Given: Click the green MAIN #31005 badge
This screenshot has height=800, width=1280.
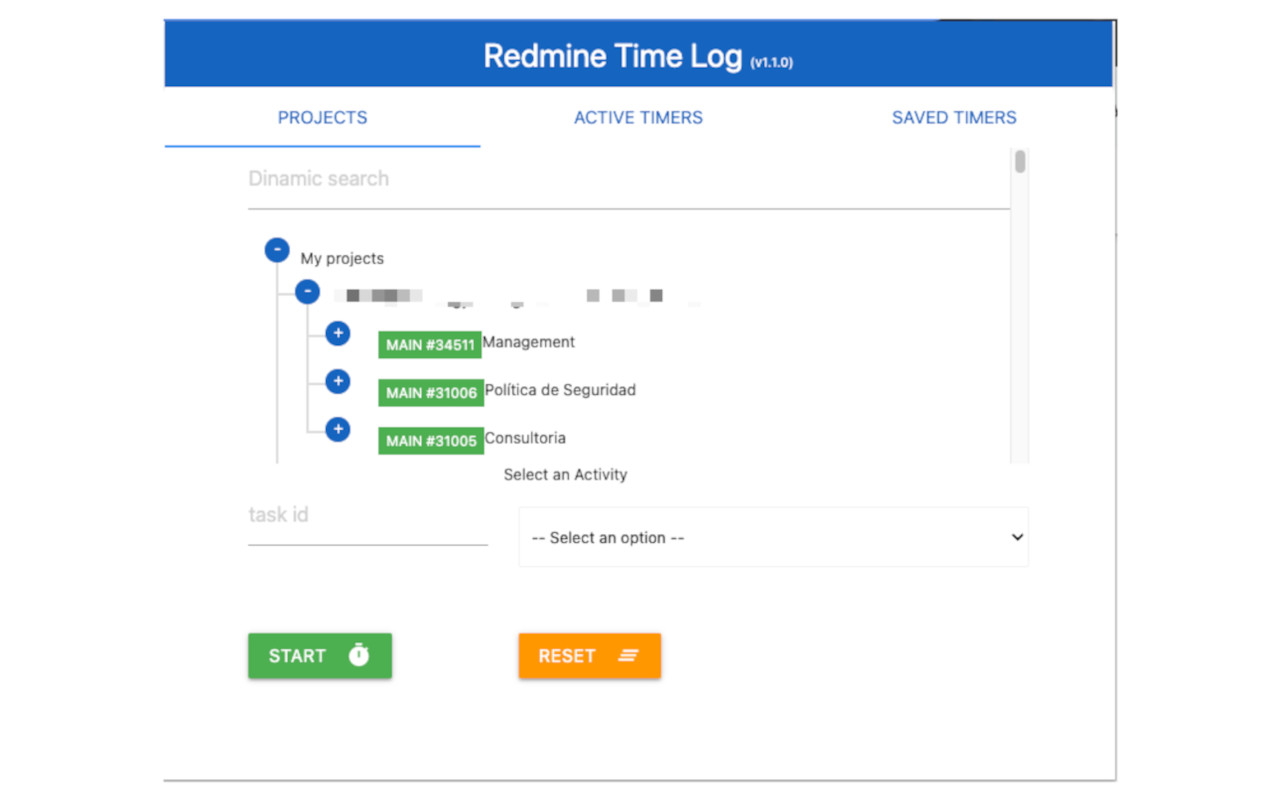Looking at the screenshot, I should [430, 441].
